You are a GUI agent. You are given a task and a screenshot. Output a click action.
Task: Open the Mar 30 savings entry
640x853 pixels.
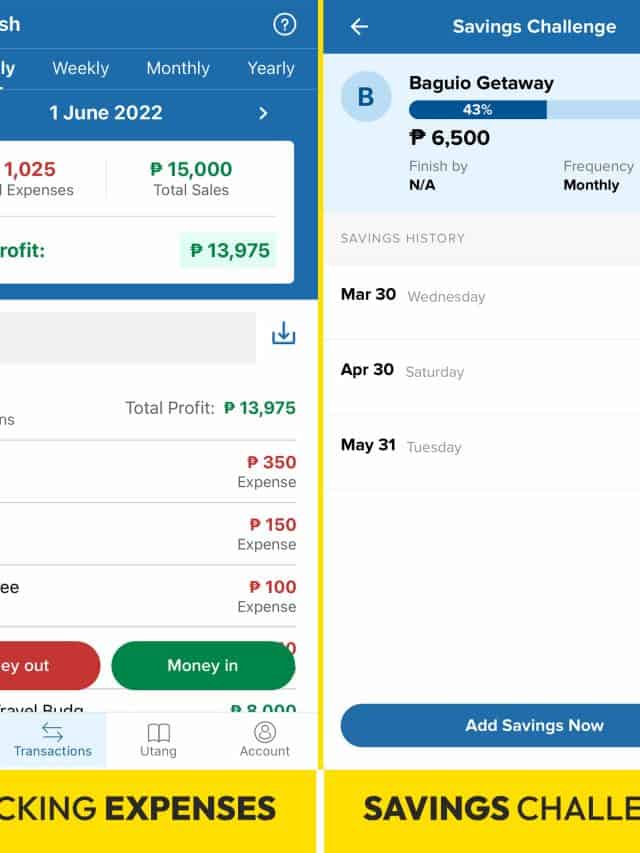click(x=482, y=296)
